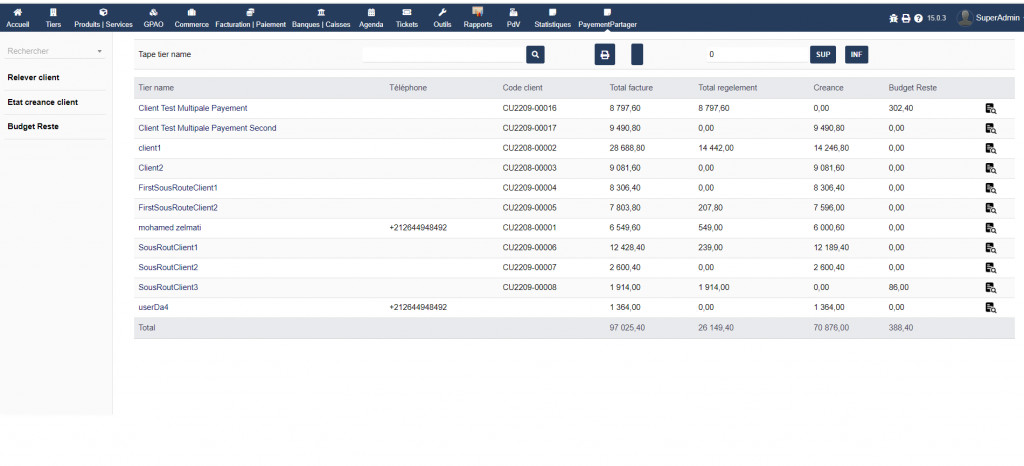This screenshot has height=466, width=1024.
Task: Click detail icon for userDa4 row
Action: (x=990, y=308)
